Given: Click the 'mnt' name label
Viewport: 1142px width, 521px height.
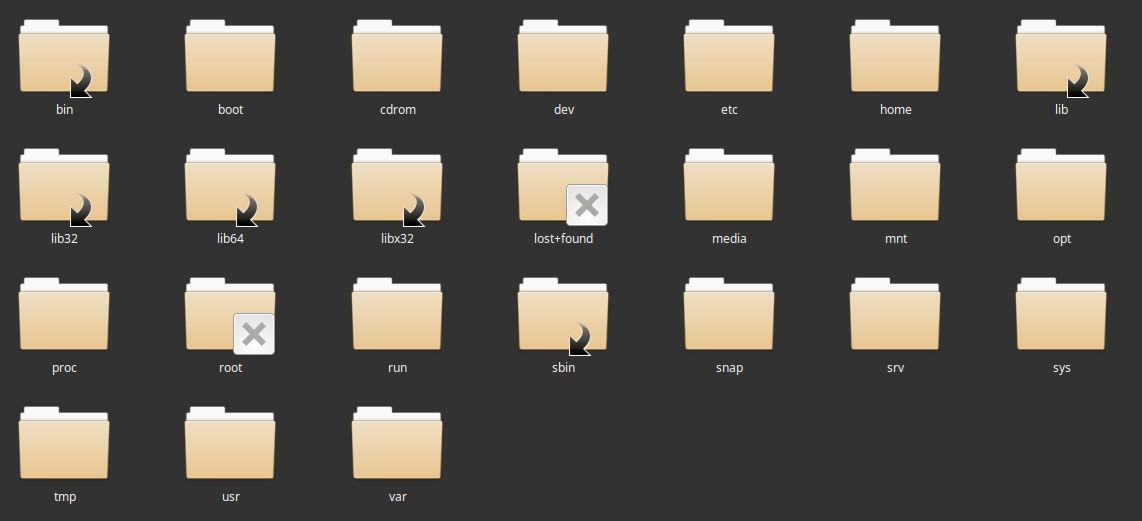Looking at the screenshot, I should [895, 238].
